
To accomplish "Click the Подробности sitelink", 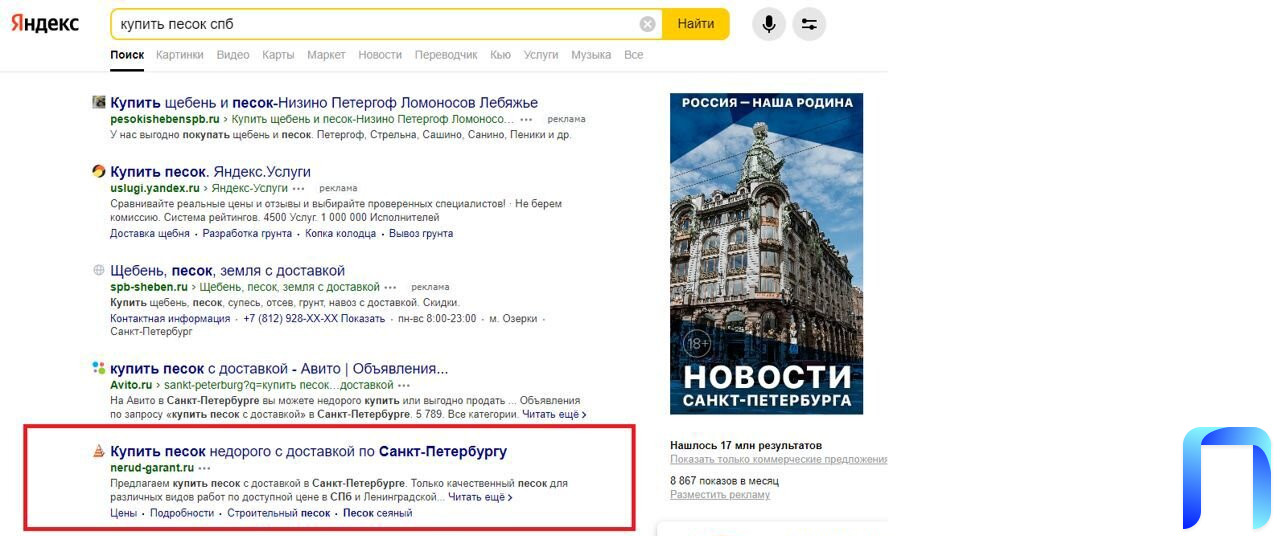I will 182,513.
